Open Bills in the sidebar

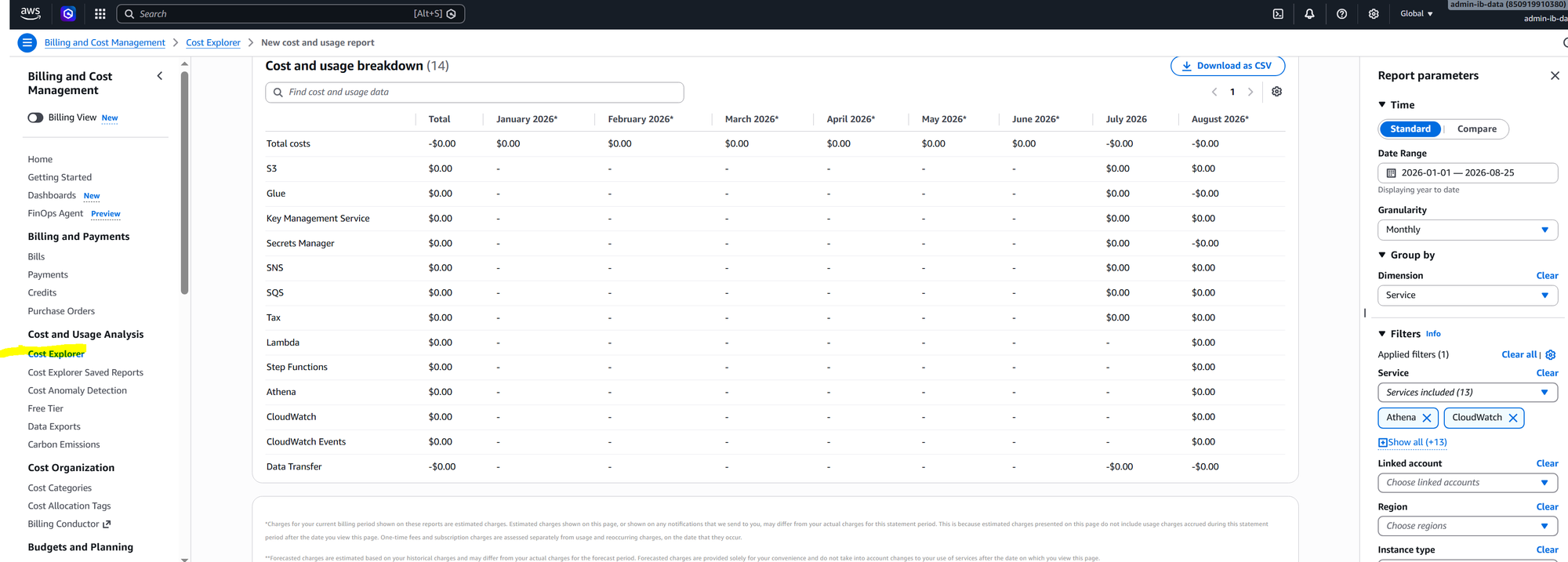click(x=36, y=256)
